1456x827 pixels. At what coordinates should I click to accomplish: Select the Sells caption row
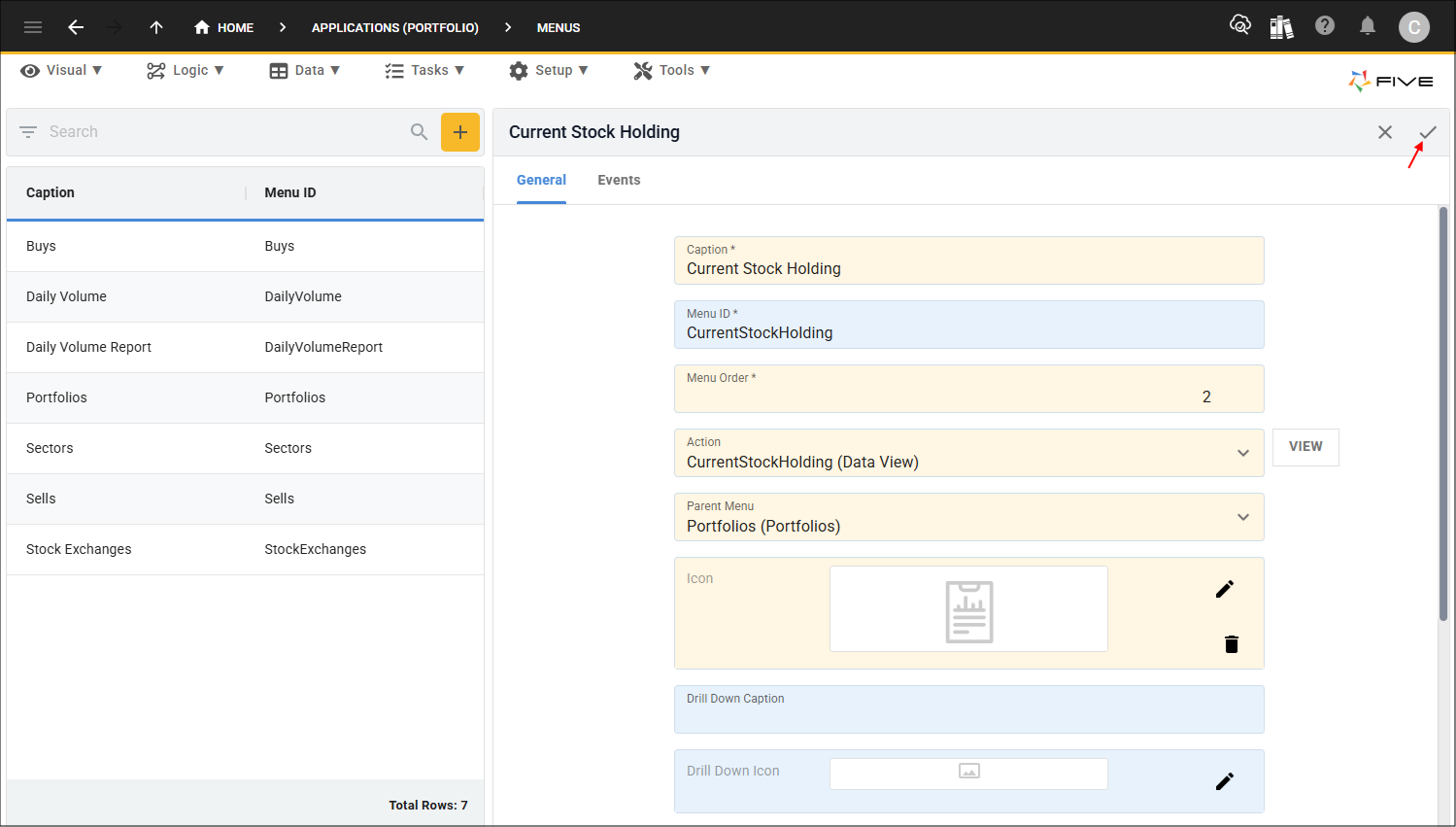tap(245, 499)
